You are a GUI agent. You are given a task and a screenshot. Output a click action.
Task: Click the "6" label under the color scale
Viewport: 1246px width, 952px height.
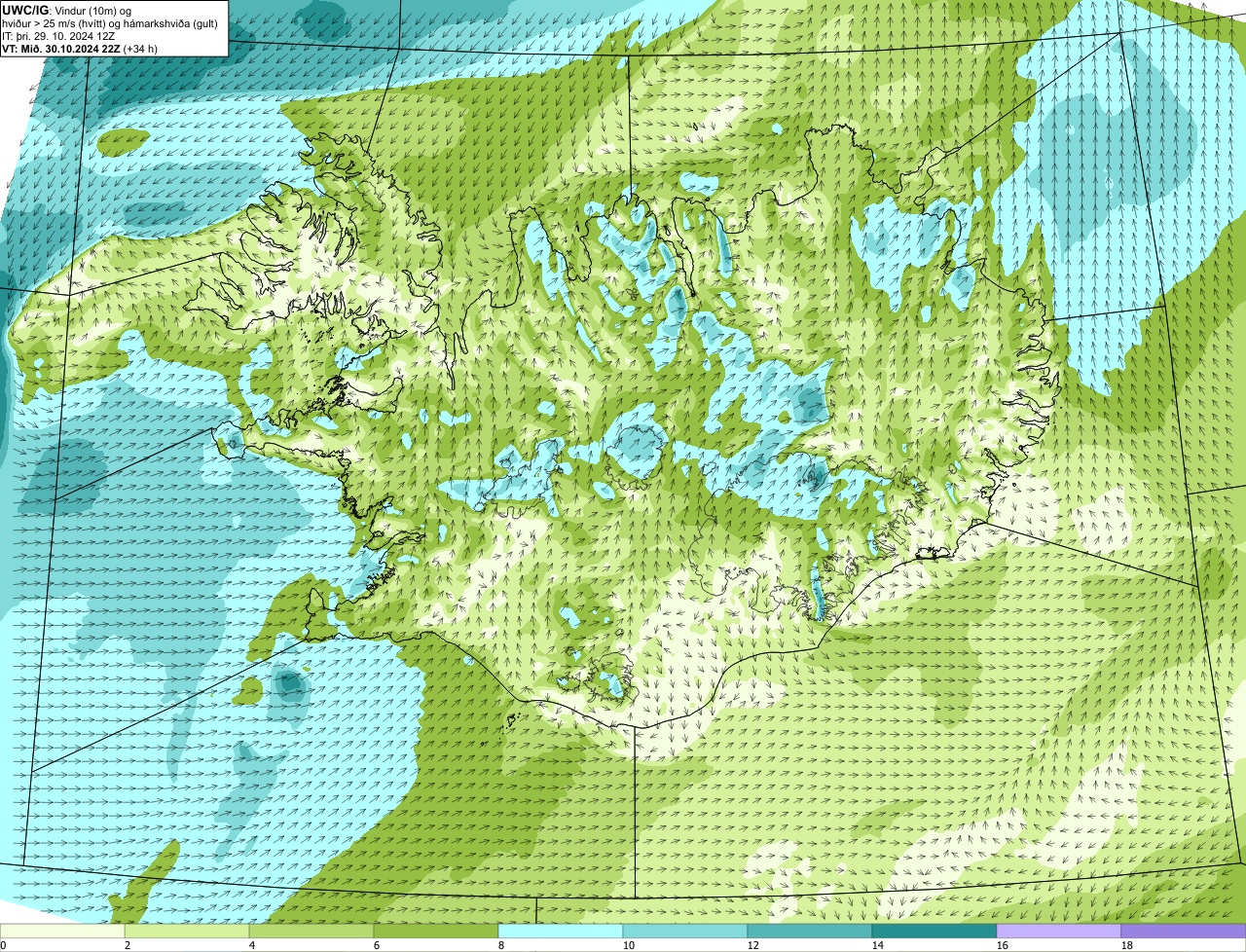point(377,945)
